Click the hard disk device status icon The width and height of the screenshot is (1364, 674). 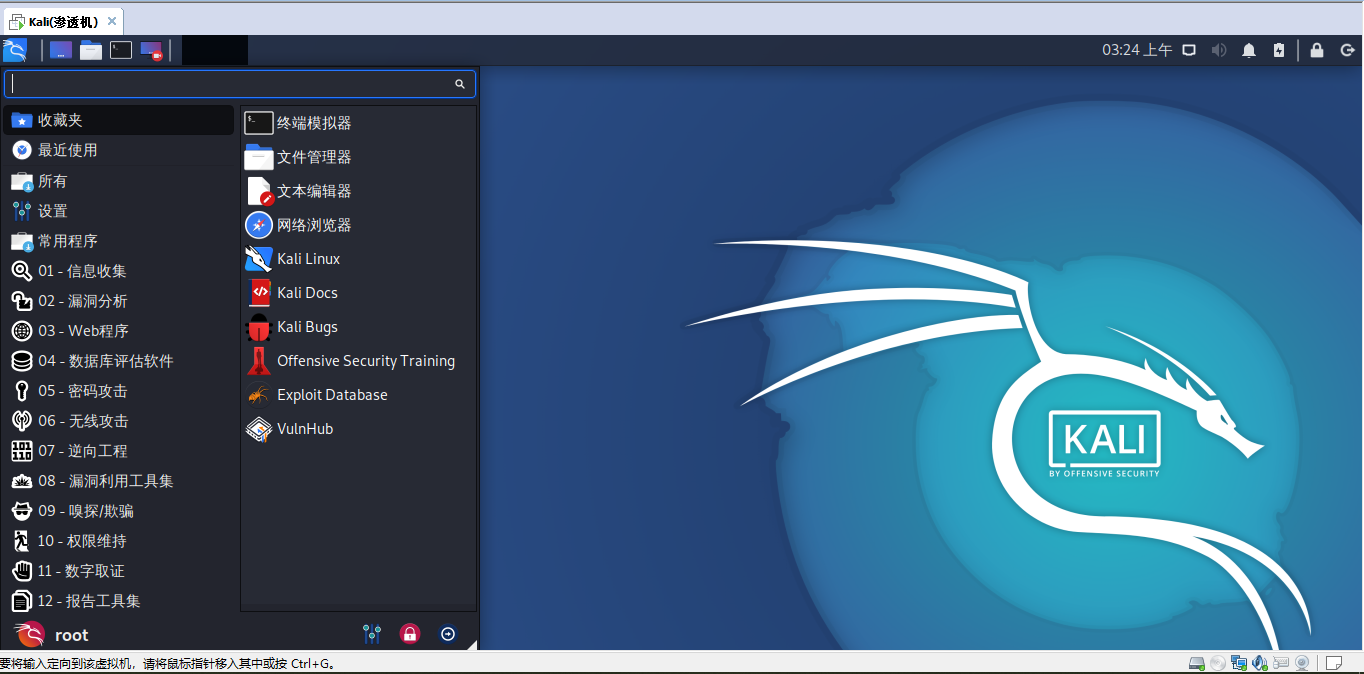(x=1196, y=663)
